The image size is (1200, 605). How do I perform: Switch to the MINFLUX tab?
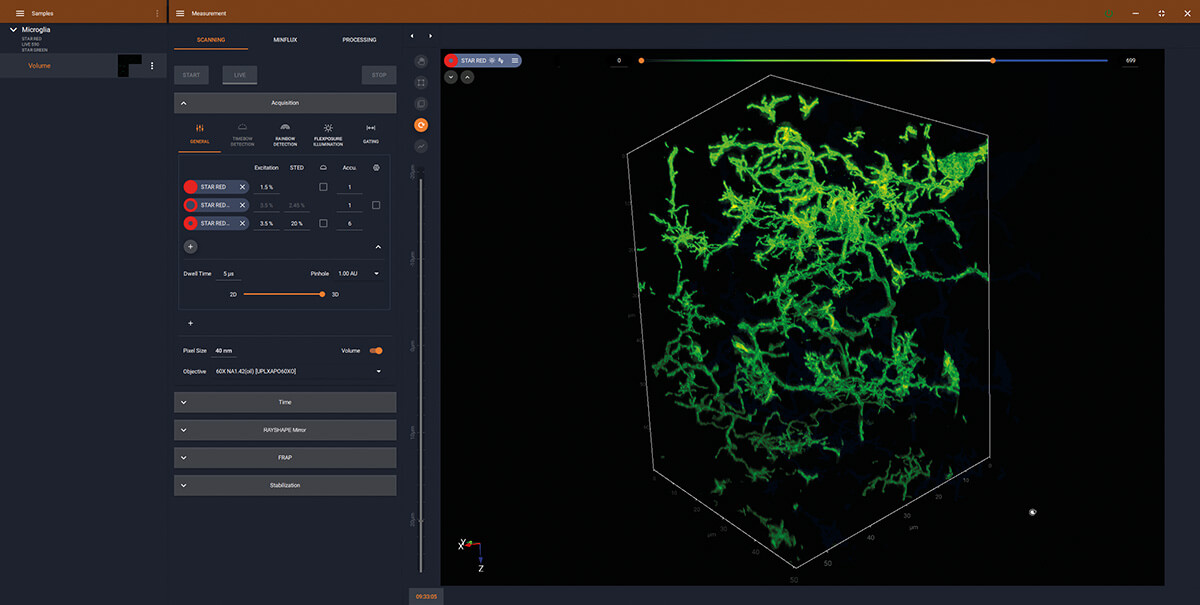[x=285, y=40]
